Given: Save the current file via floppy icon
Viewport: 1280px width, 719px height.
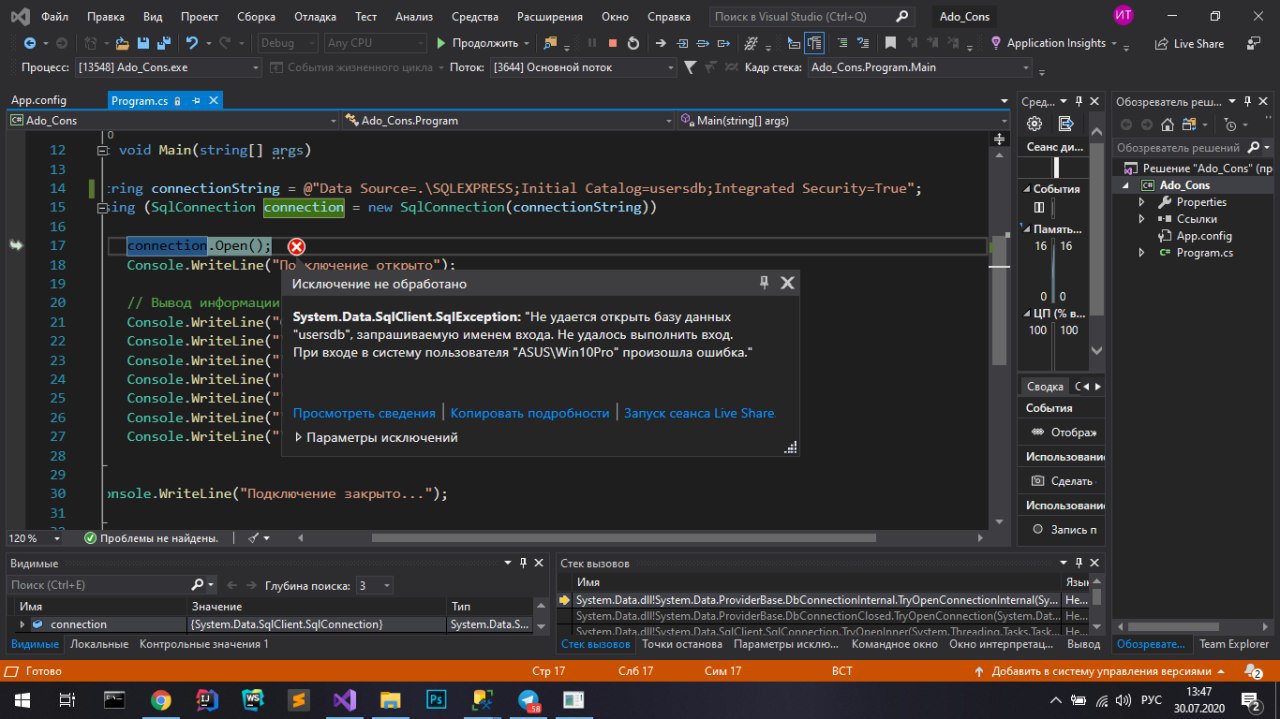Looking at the screenshot, I should coord(143,43).
